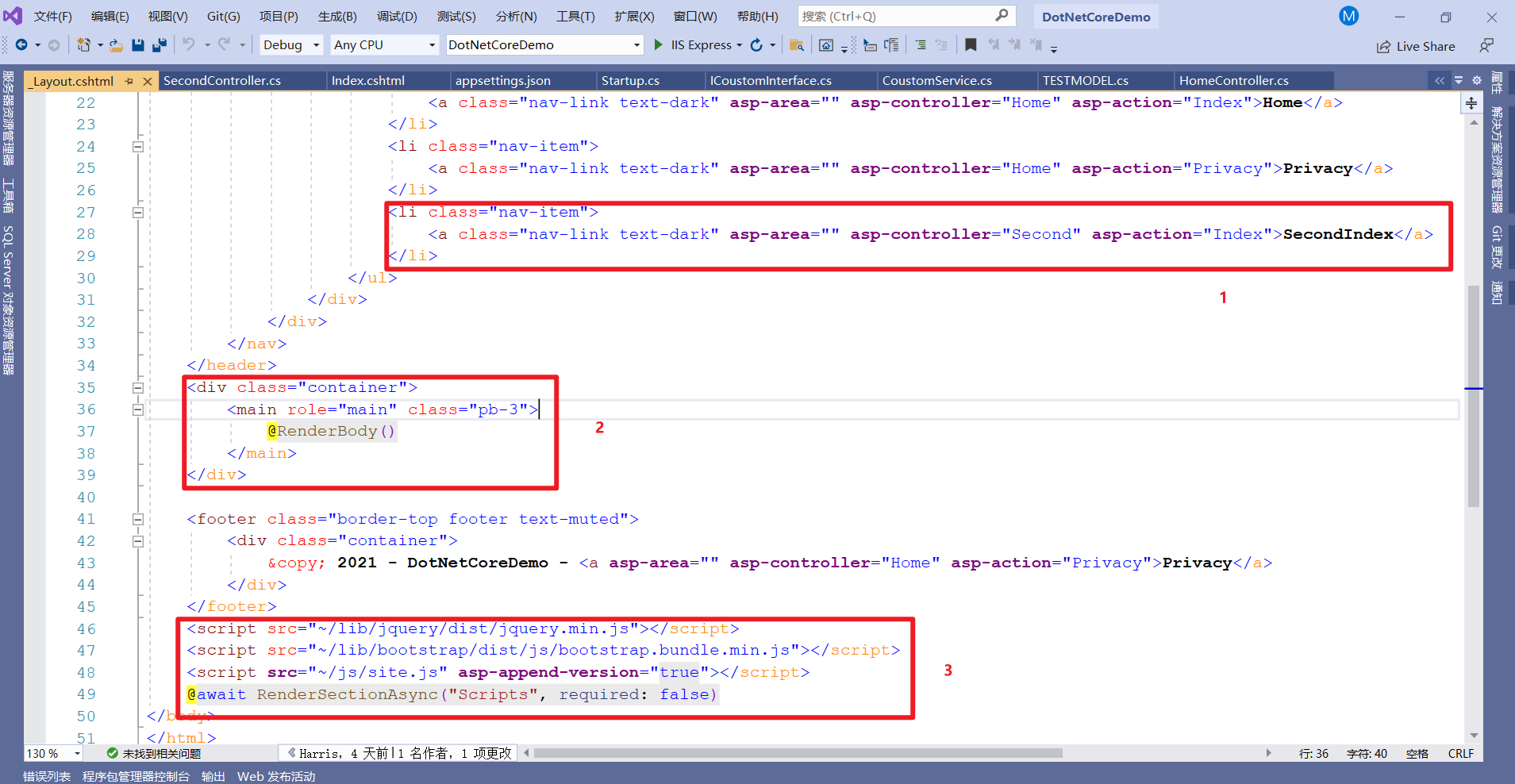Image resolution: width=1515 pixels, height=784 pixels.
Task: Toggle pin on _Layout.cshtml tab
Action: click(129, 81)
